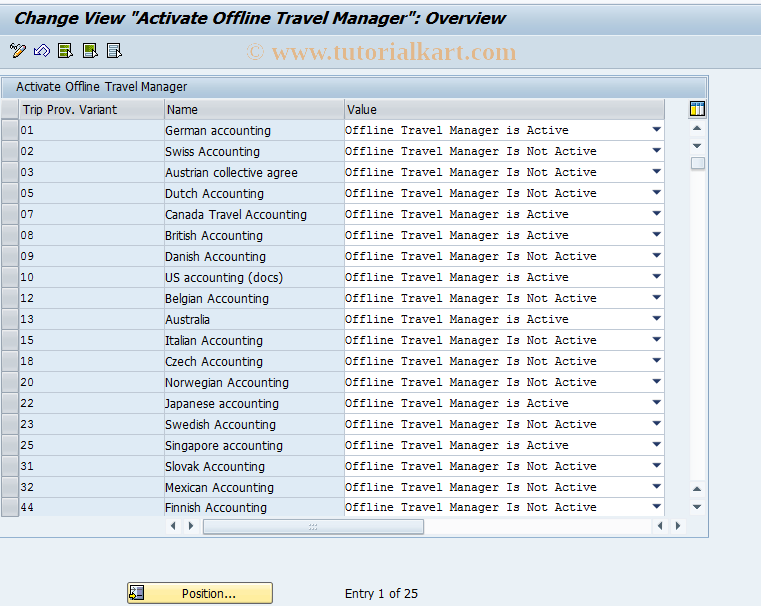Select the row for variant 10 US accounting
The height and width of the screenshot is (606, 761).
pos(10,277)
